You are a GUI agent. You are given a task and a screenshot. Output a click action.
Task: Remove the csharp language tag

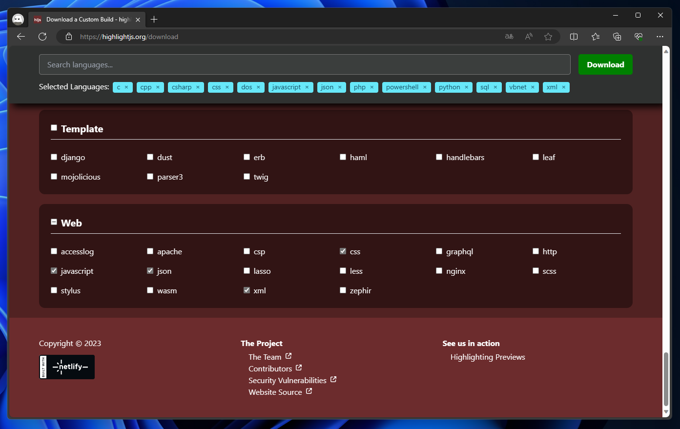(197, 87)
